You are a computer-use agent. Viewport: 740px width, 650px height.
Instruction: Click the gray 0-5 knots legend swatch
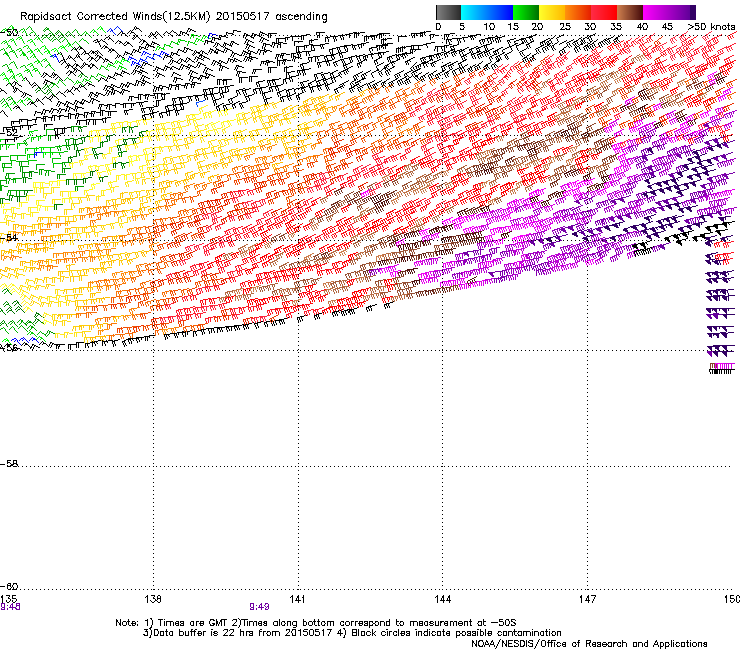point(448,12)
